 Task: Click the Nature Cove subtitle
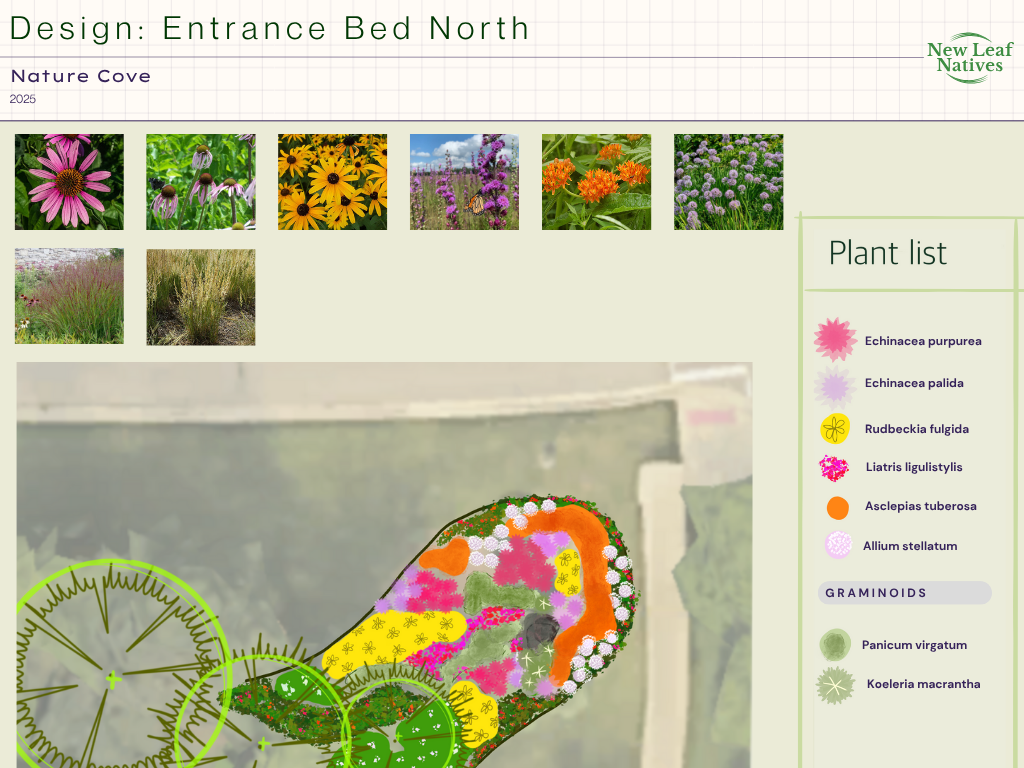[81, 76]
